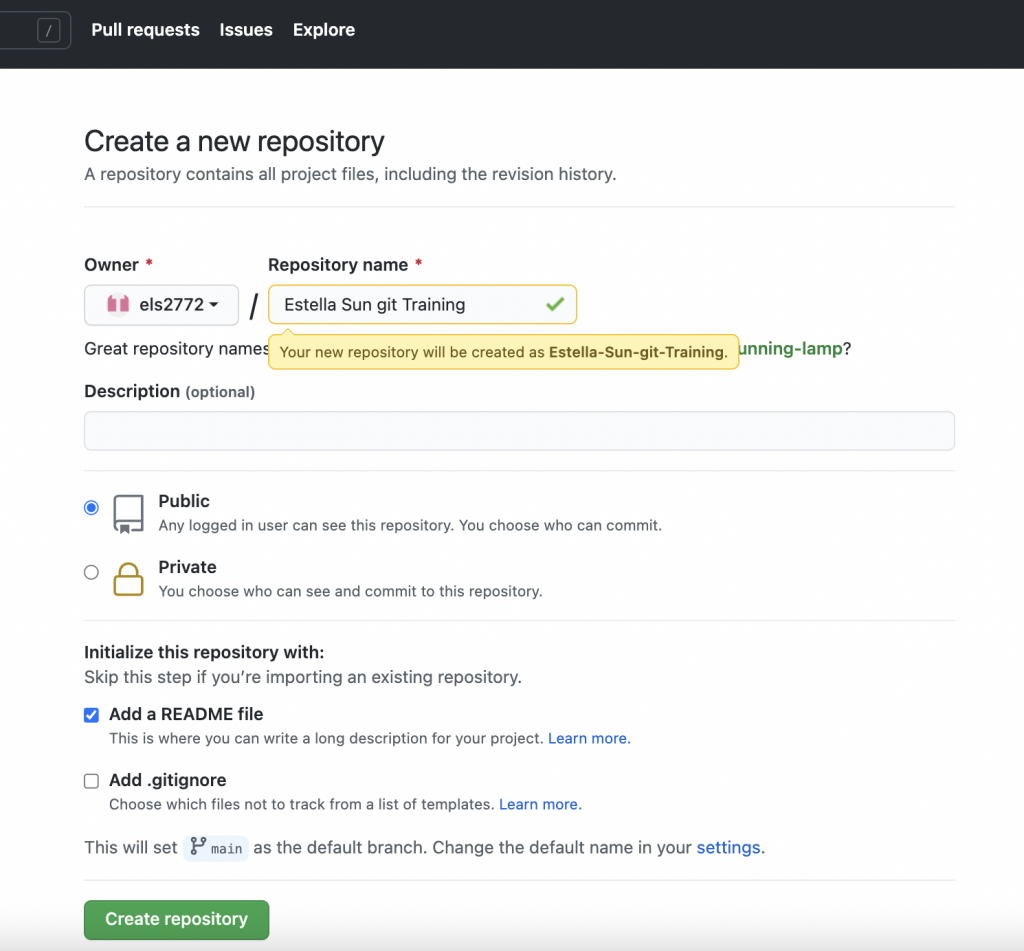Viewport: 1024px width, 951px height.
Task: Click the suggested name ending in 'unning-lamp'
Action: click(790, 349)
